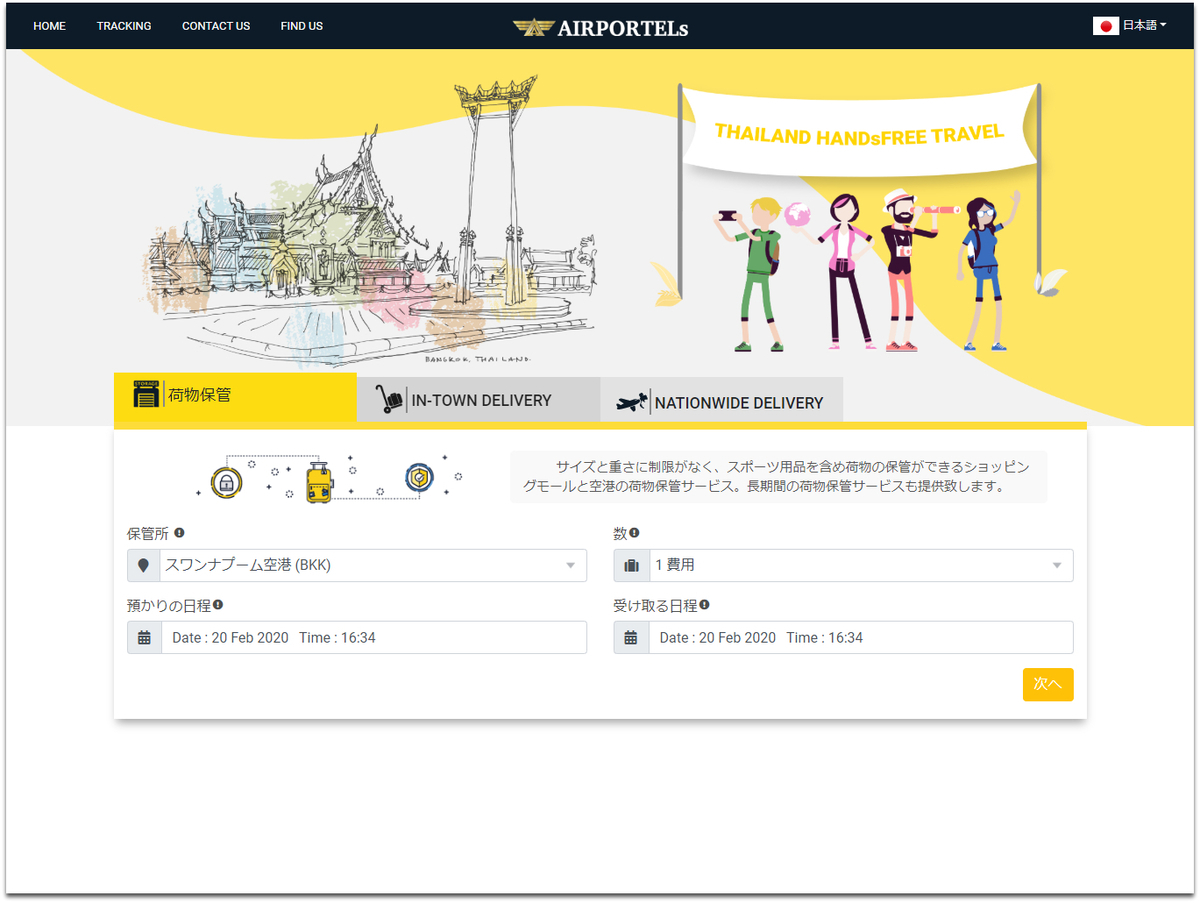Click the pick-up date field 受け取る日程

click(x=861, y=637)
